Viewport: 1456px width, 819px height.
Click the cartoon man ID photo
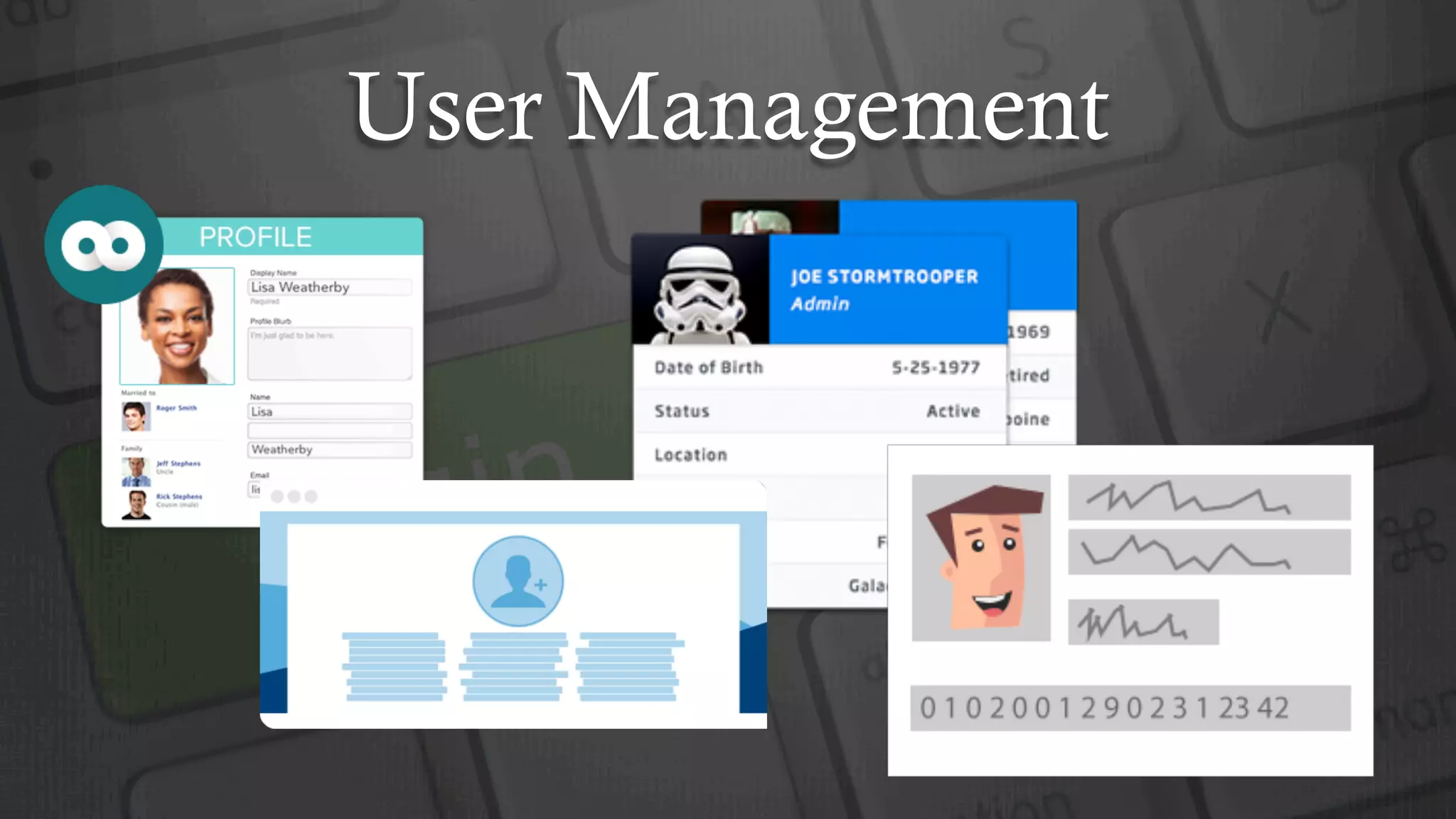coord(981,558)
